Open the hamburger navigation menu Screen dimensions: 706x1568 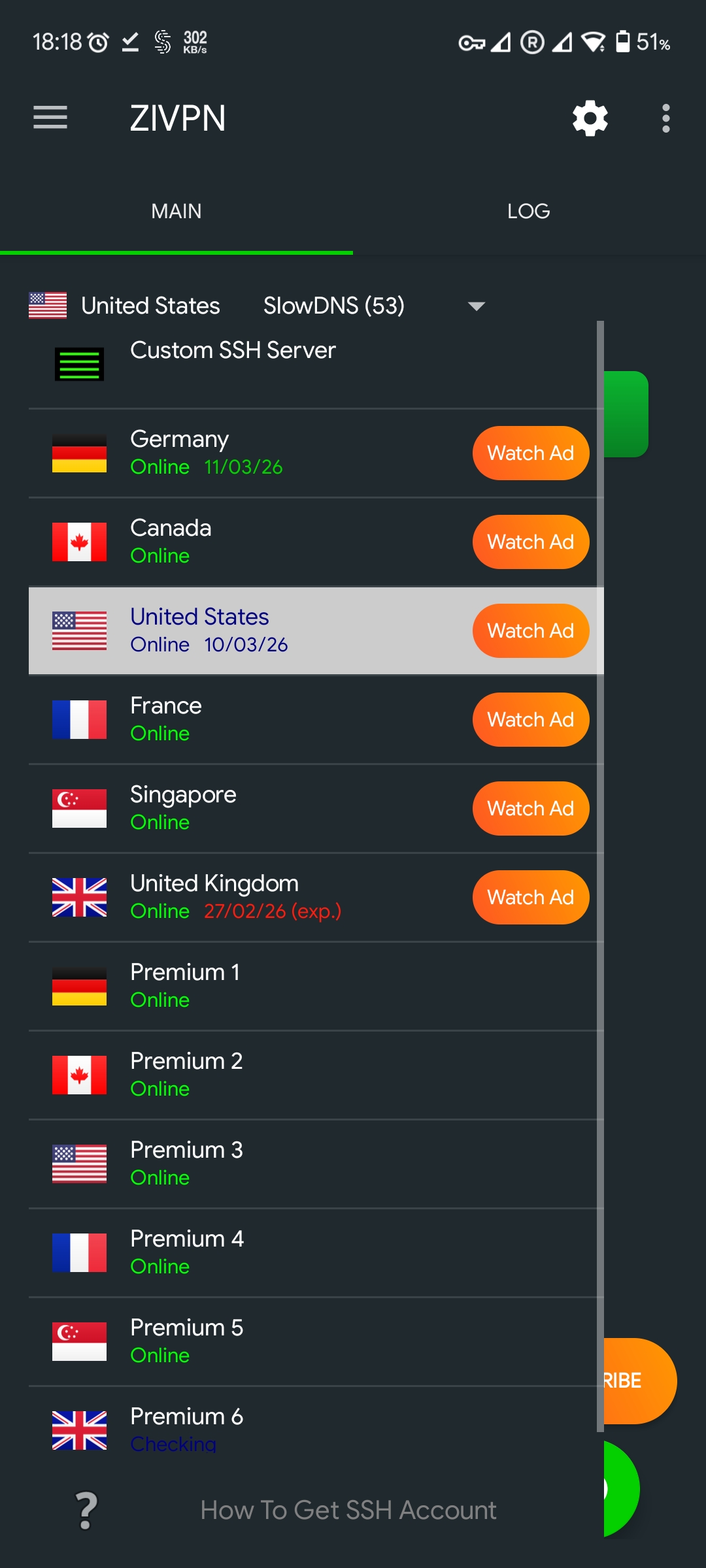click(50, 118)
